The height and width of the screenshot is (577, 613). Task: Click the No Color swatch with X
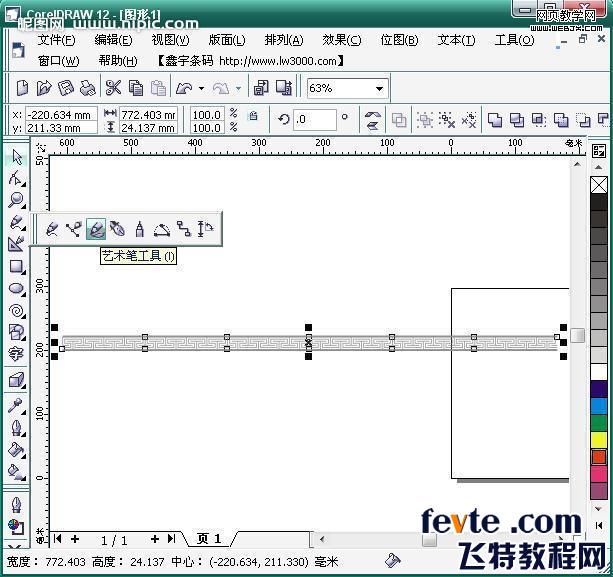tap(599, 185)
